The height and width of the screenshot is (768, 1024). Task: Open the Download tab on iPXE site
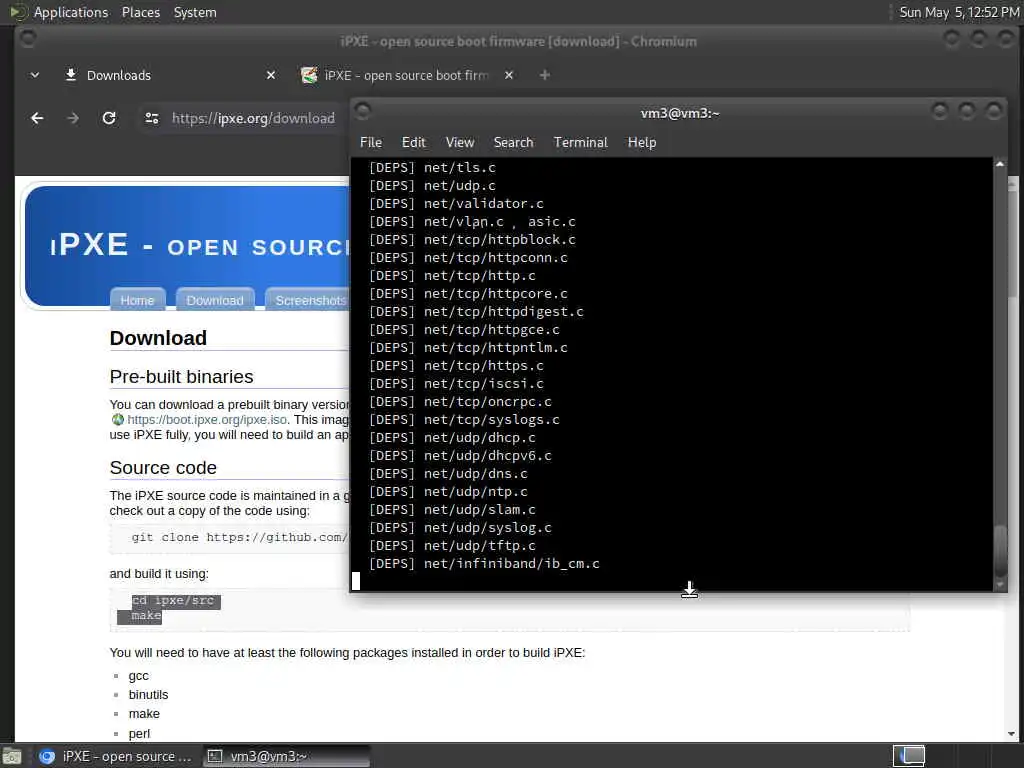[215, 300]
